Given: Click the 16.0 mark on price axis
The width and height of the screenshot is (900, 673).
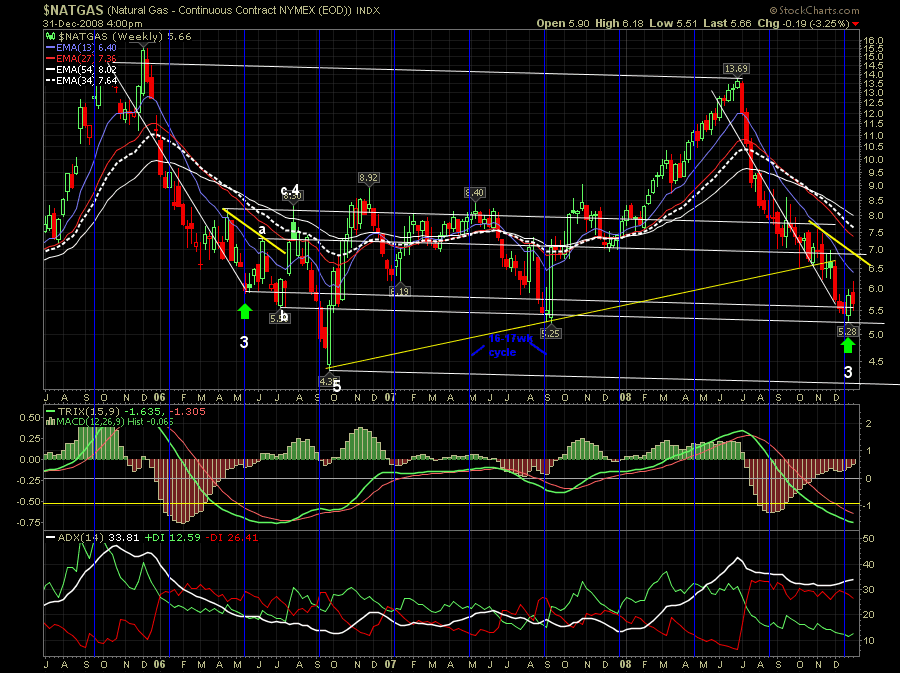Looking at the screenshot, I should (x=872, y=41).
